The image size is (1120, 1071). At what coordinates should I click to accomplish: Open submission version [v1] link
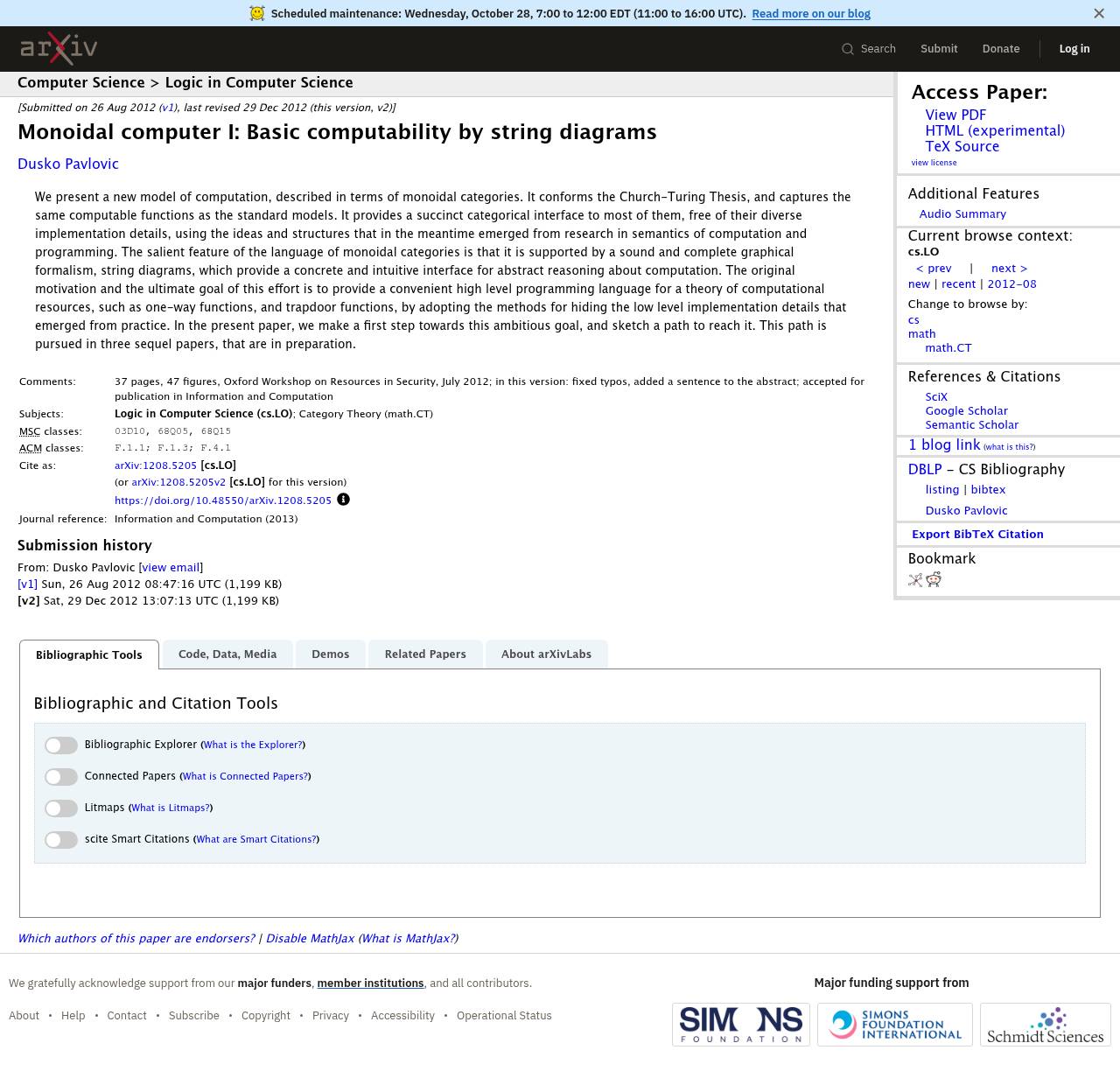27,584
